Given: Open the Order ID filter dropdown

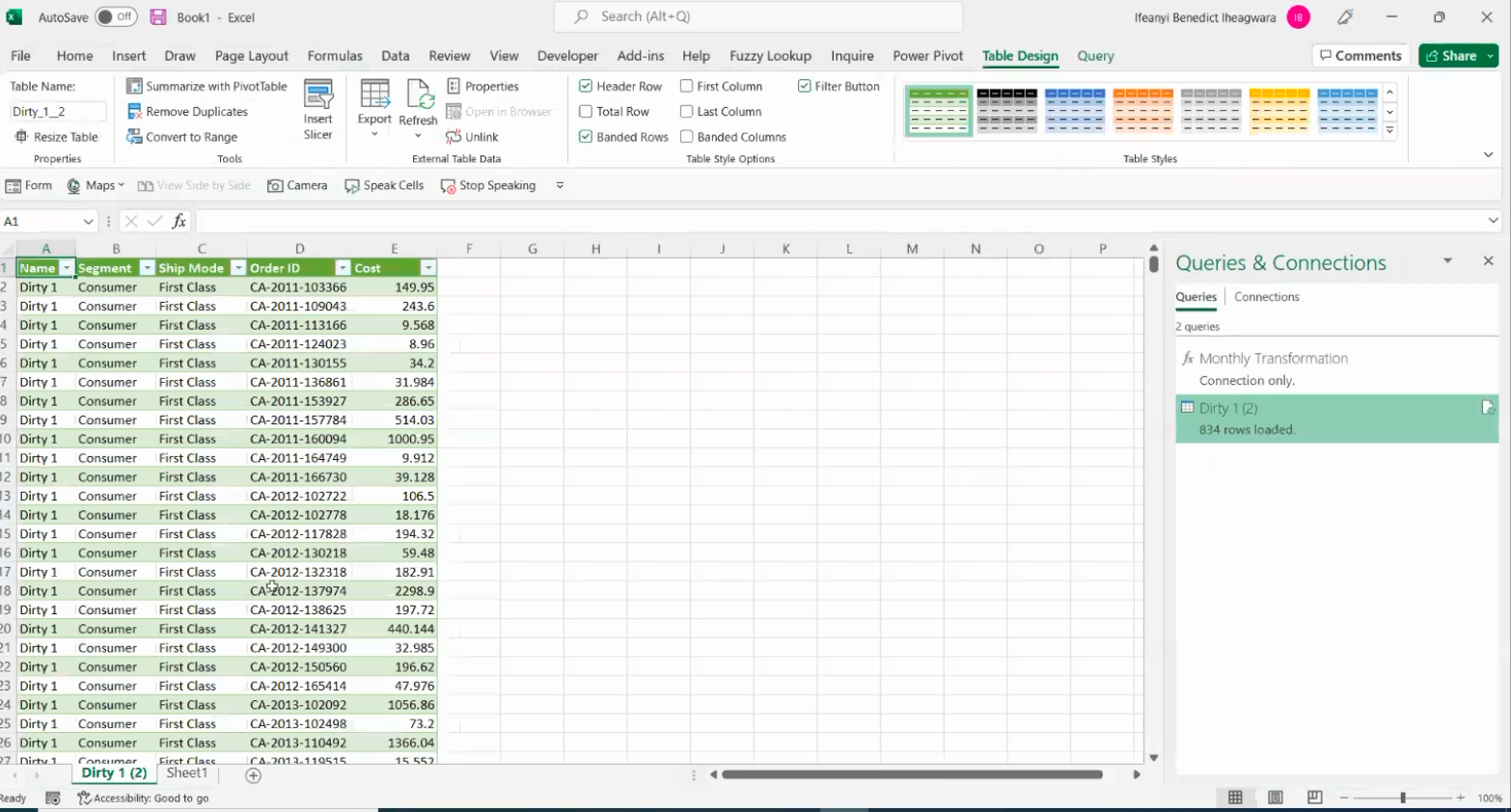Looking at the screenshot, I should tap(343, 268).
